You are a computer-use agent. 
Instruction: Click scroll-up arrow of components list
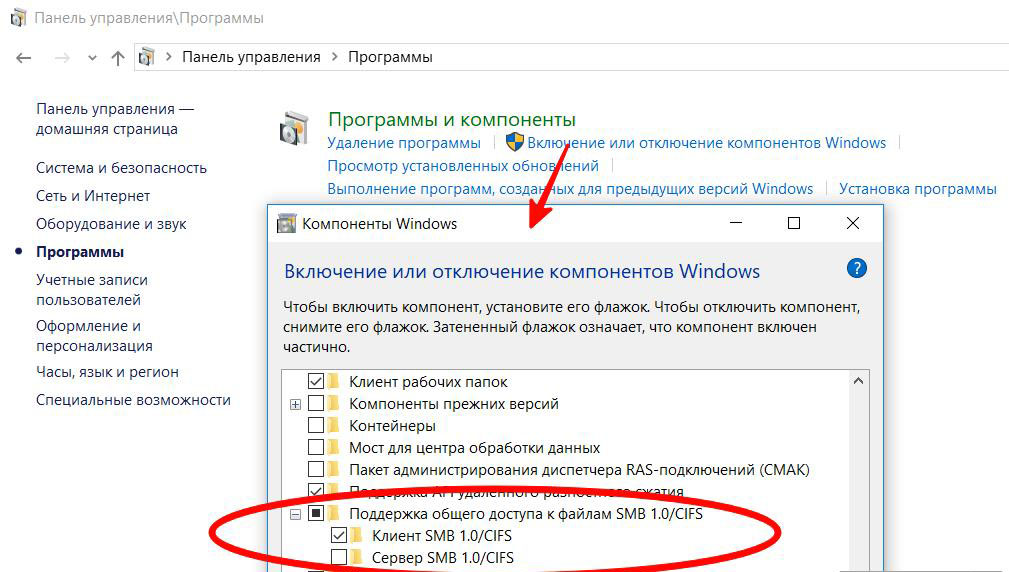(858, 381)
